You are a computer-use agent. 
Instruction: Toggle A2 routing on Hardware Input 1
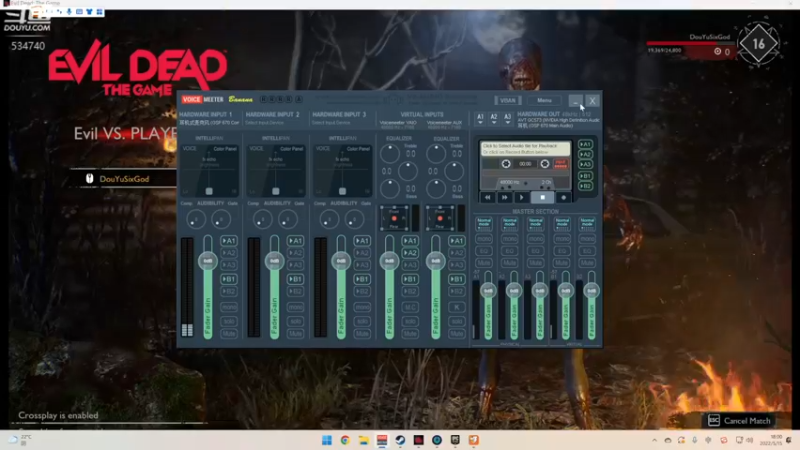click(x=229, y=253)
